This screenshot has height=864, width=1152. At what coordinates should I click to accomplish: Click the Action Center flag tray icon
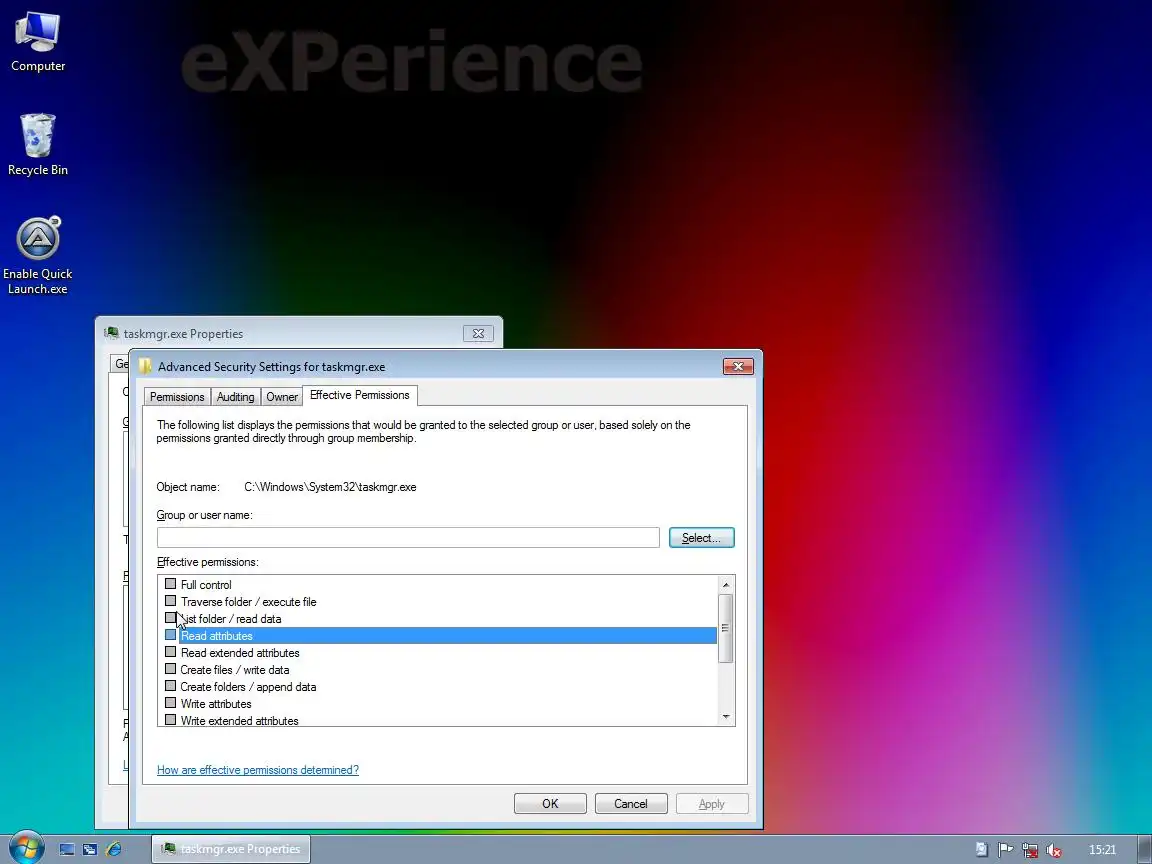point(1006,850)
